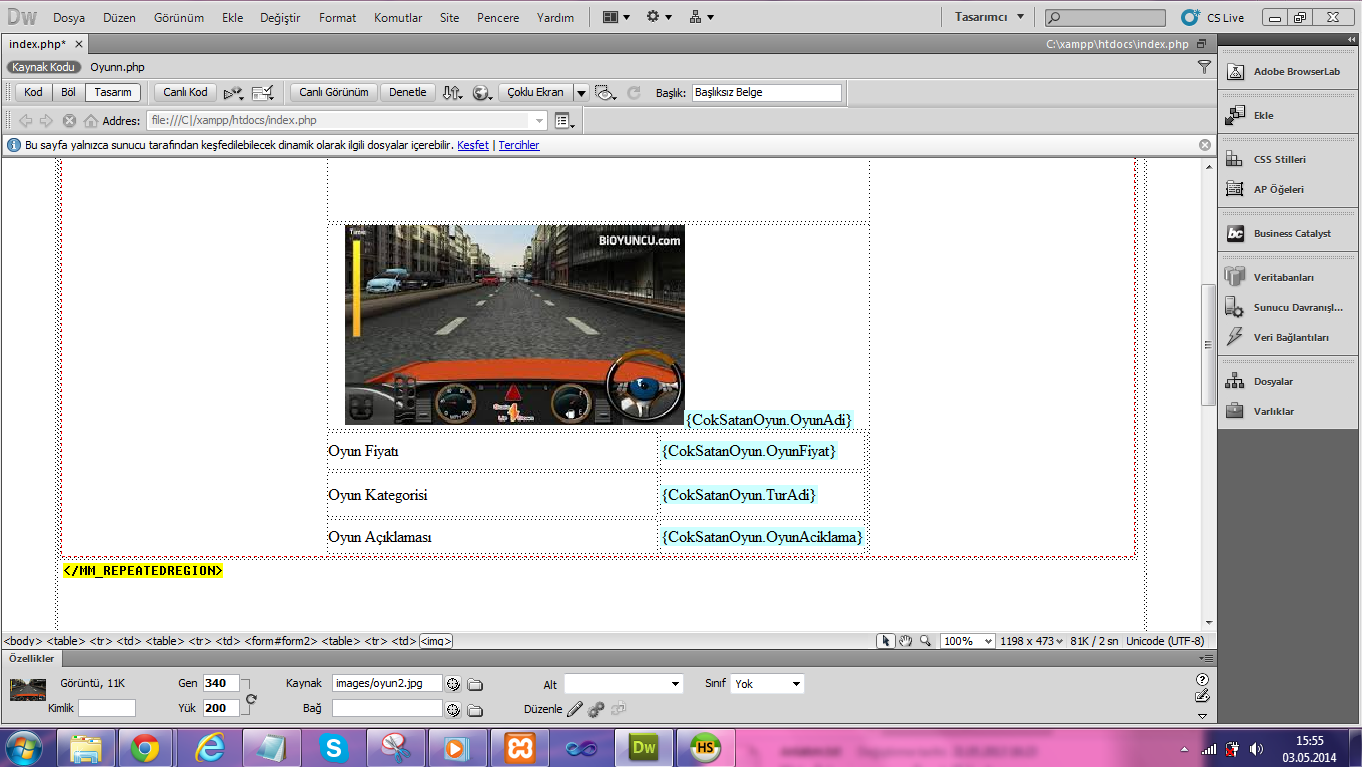Click the preview in browser globe icon
The width and height of the screenshot is (1362, 767).
point(483,92)
